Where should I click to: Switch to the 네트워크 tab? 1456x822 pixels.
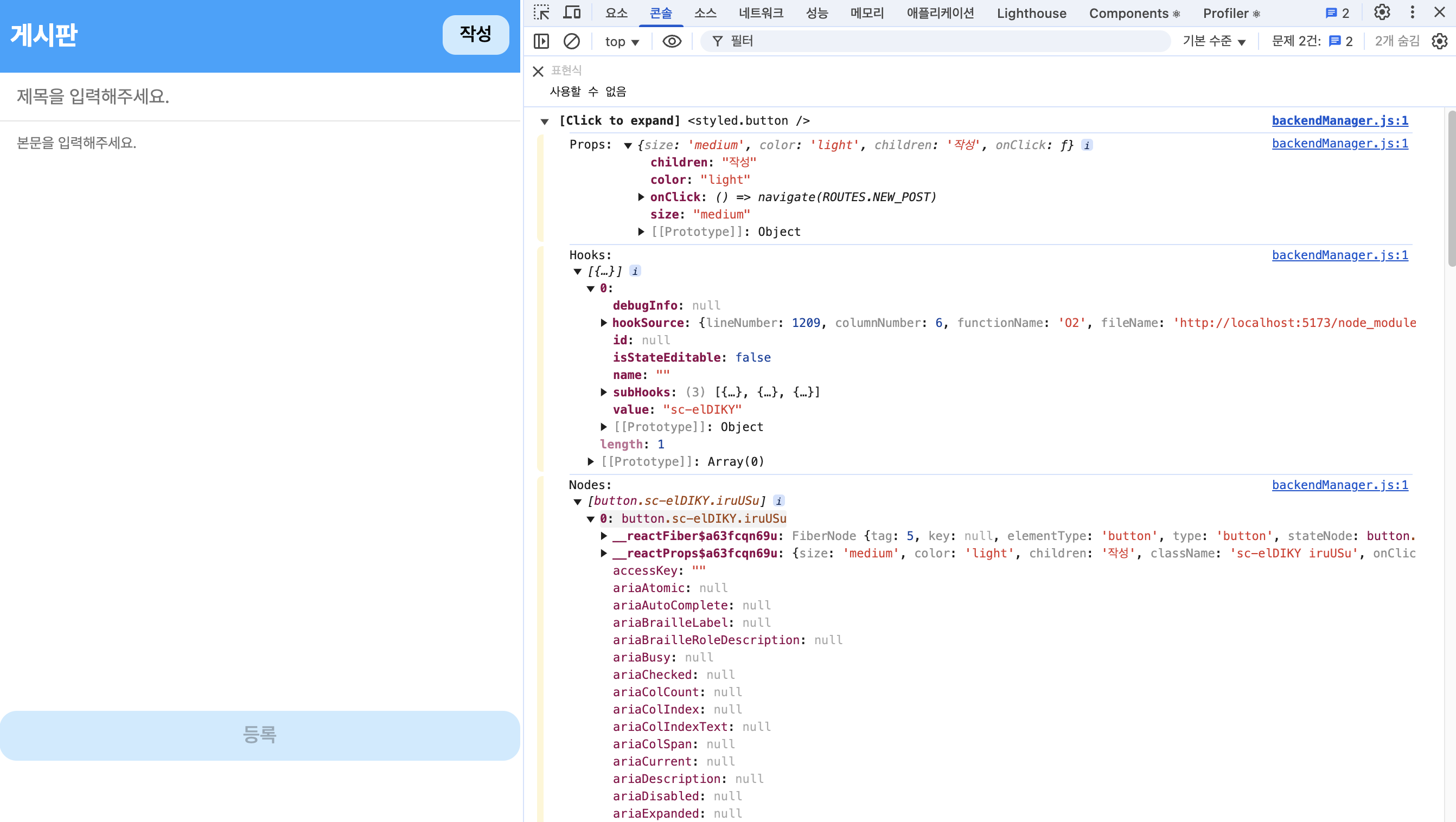tap(760, 13)
